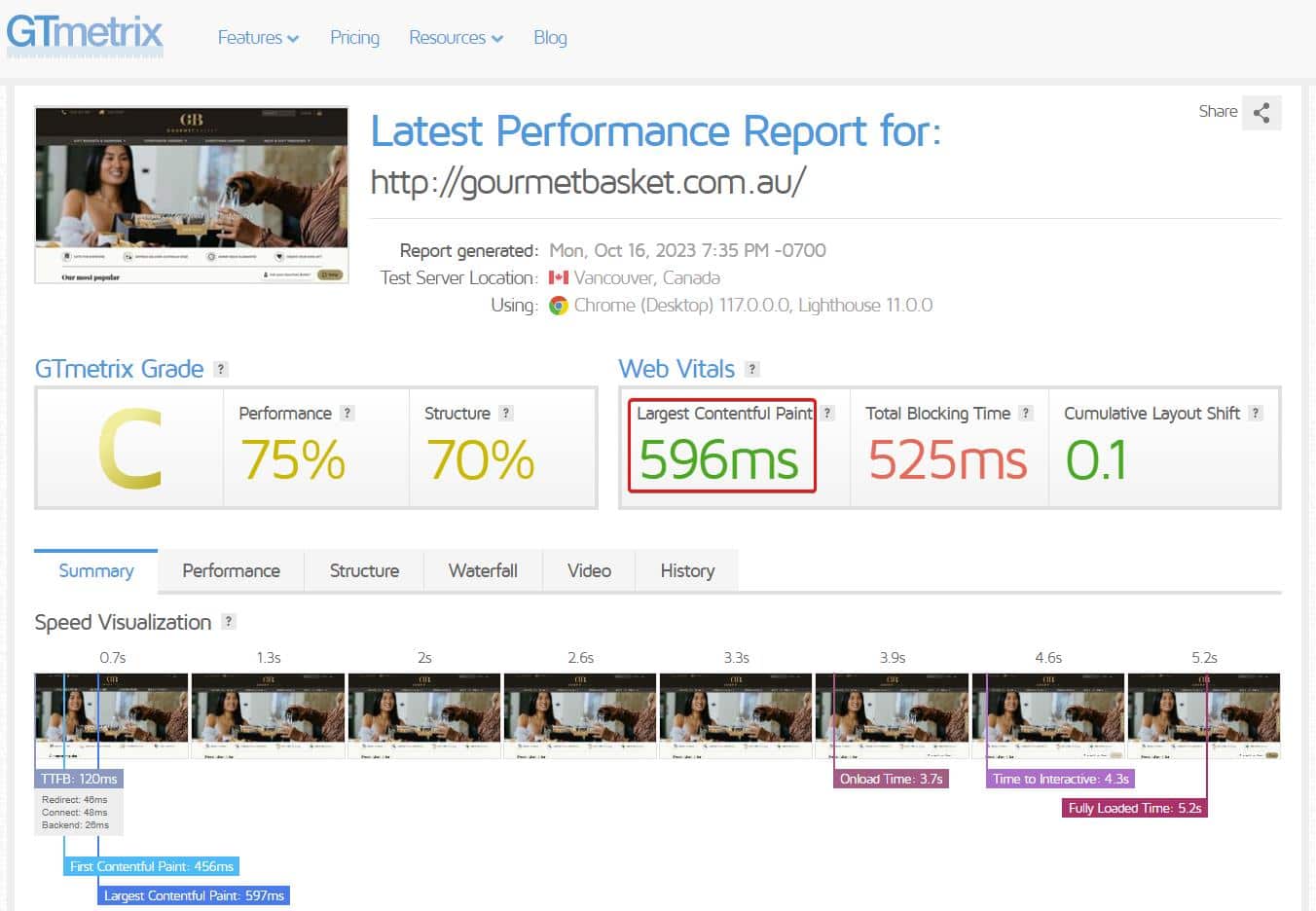The height and width of the screenshot is (911, 1316).
Task: Click help icon beside GTmetrix Grade
Action: (221, 369)
